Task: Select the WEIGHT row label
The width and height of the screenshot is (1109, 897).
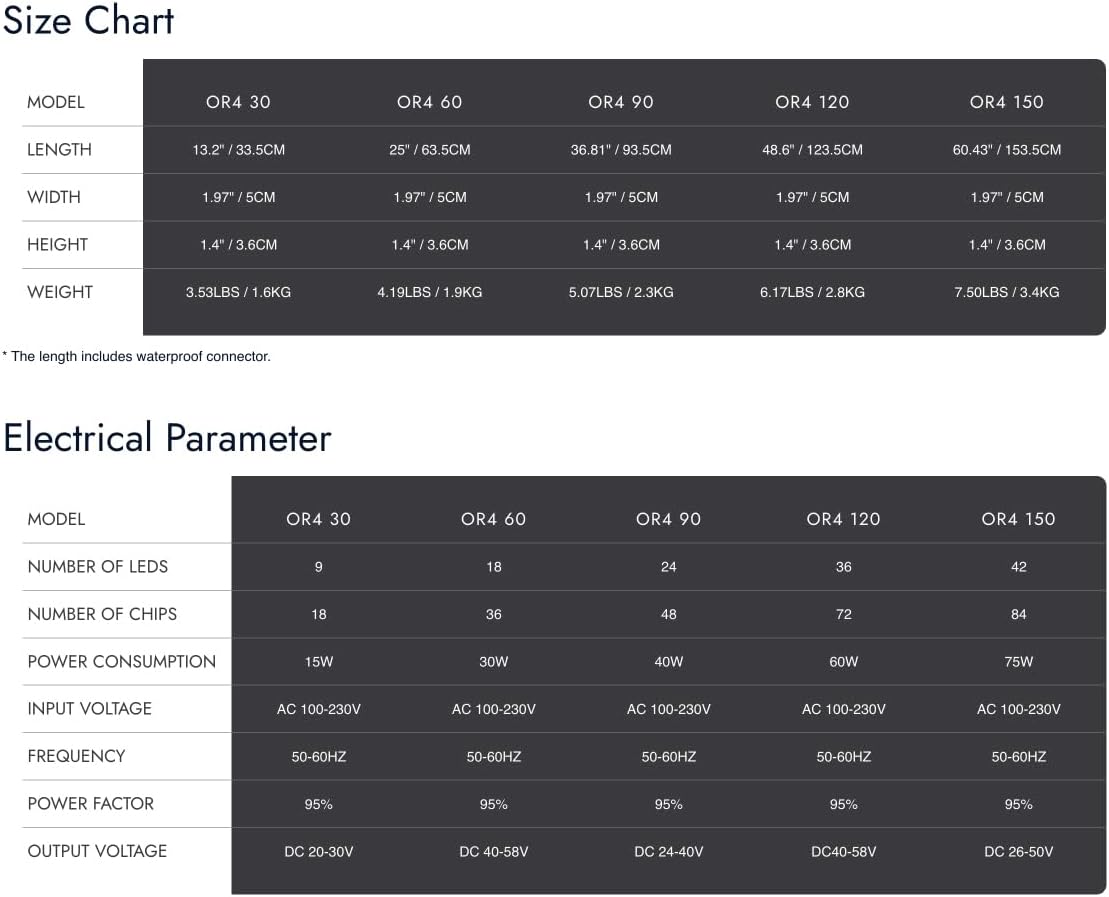Action: tap(60, 292)
